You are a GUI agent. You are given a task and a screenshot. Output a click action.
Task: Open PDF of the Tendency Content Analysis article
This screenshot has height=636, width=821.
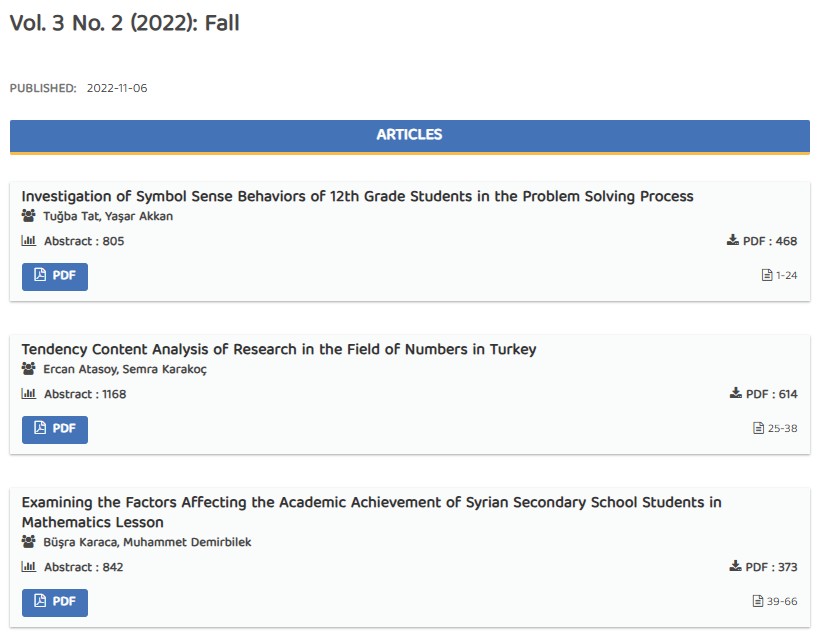click(x=55, y=429)
